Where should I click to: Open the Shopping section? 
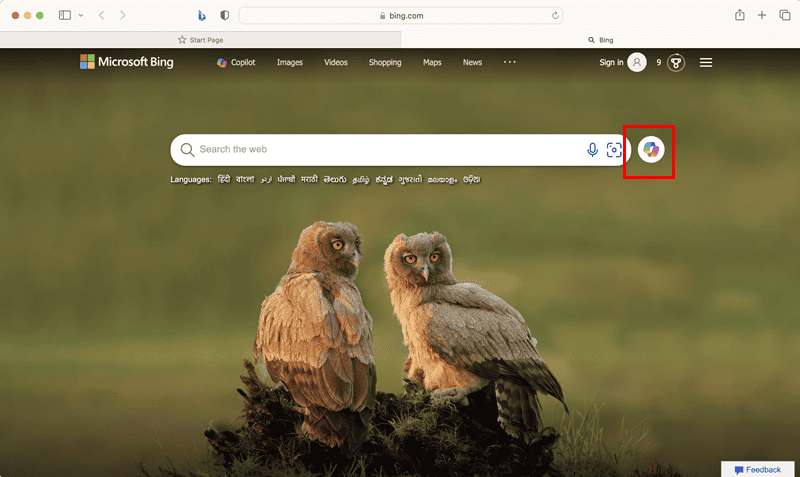click(385, 62)
